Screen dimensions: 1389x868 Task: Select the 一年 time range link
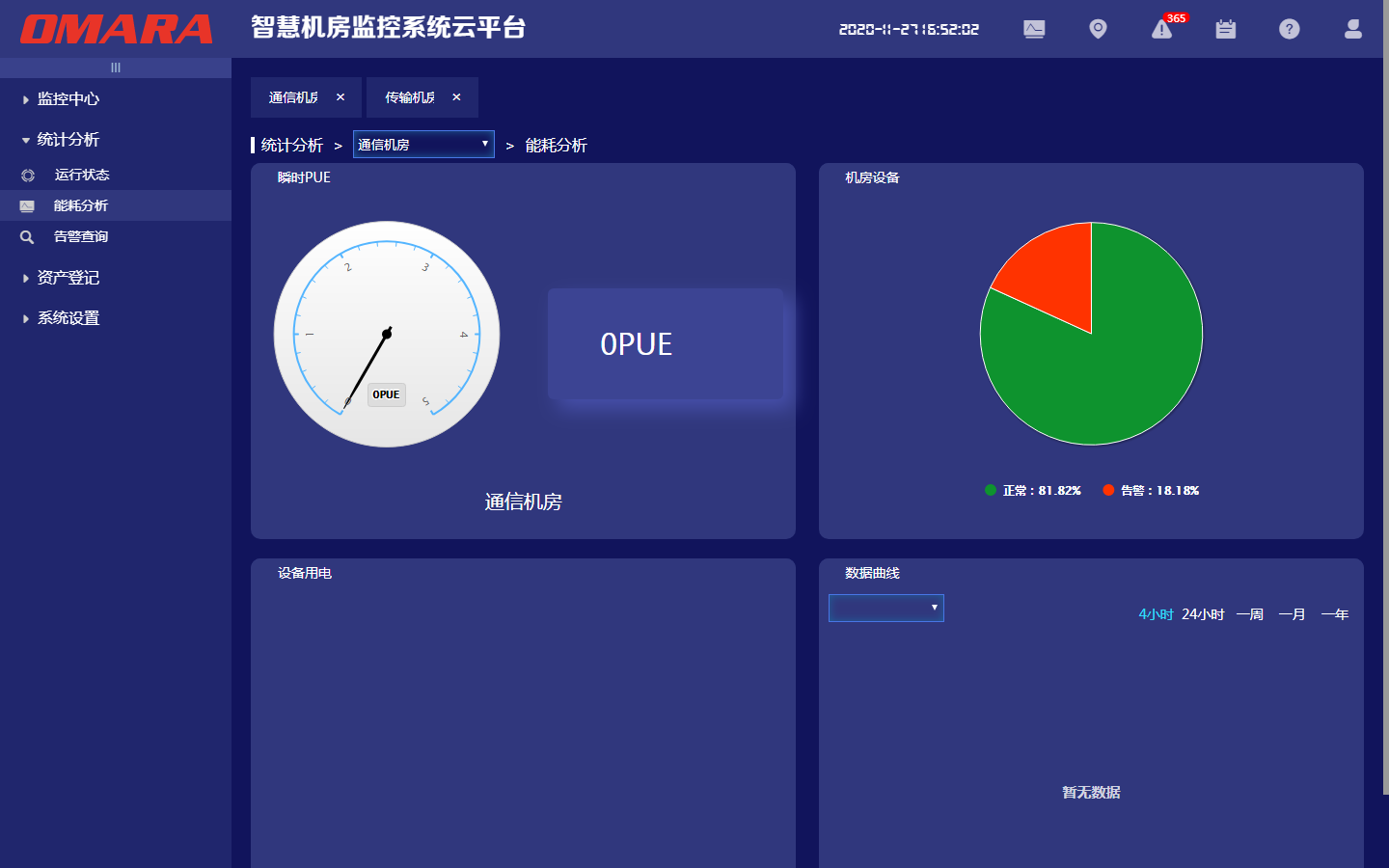tap(1334, 613)
